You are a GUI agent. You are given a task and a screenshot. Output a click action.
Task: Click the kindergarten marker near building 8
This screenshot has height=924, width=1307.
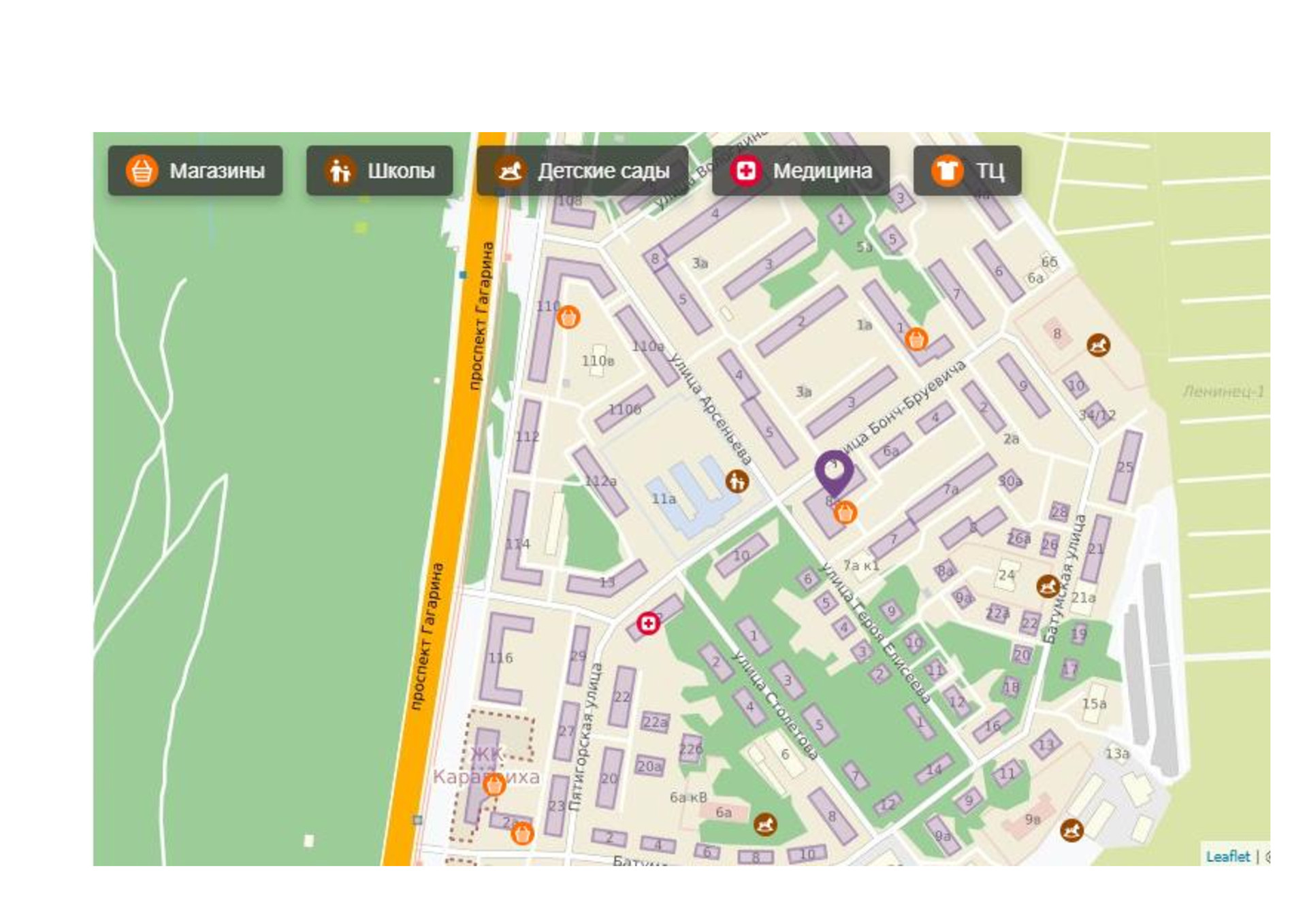[1098, 345]
